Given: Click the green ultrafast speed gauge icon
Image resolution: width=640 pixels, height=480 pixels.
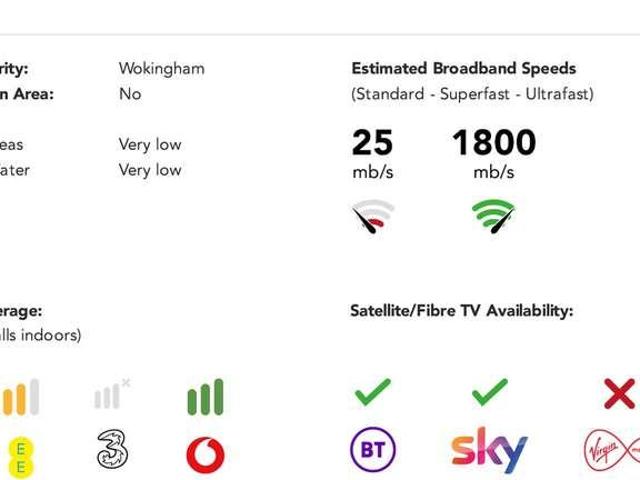Looking at the screenshot, I should point(493,216).
